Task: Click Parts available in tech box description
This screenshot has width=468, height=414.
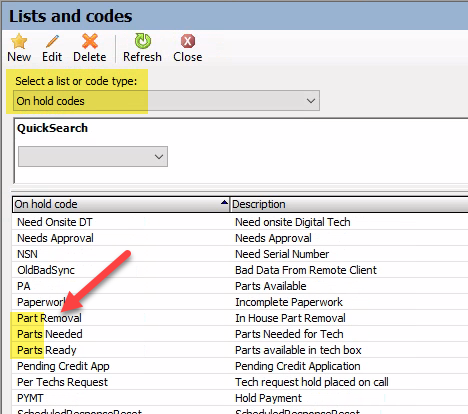Action: click(298, 350)
